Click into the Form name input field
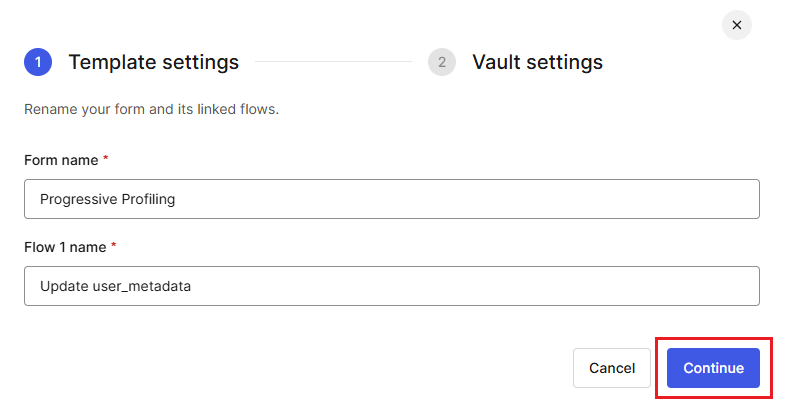785x419 pixels. tap(391, 199)
